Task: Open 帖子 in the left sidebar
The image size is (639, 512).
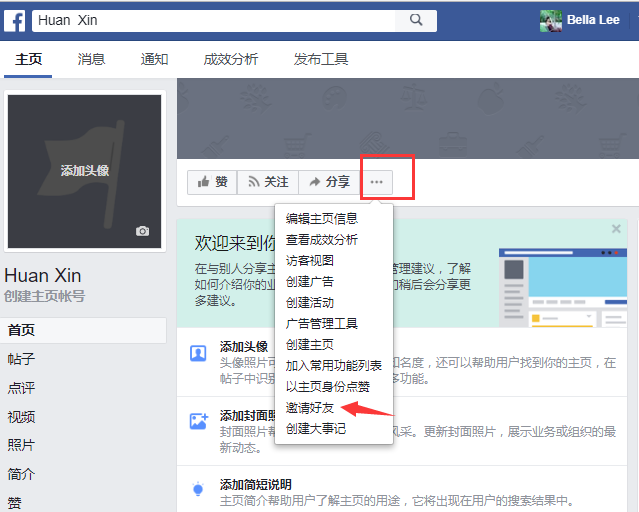Action: tap(21, 359)
